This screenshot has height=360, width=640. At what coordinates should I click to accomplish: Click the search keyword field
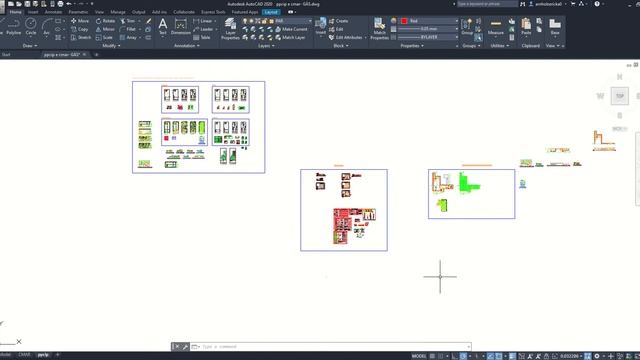tap(487, 4)
